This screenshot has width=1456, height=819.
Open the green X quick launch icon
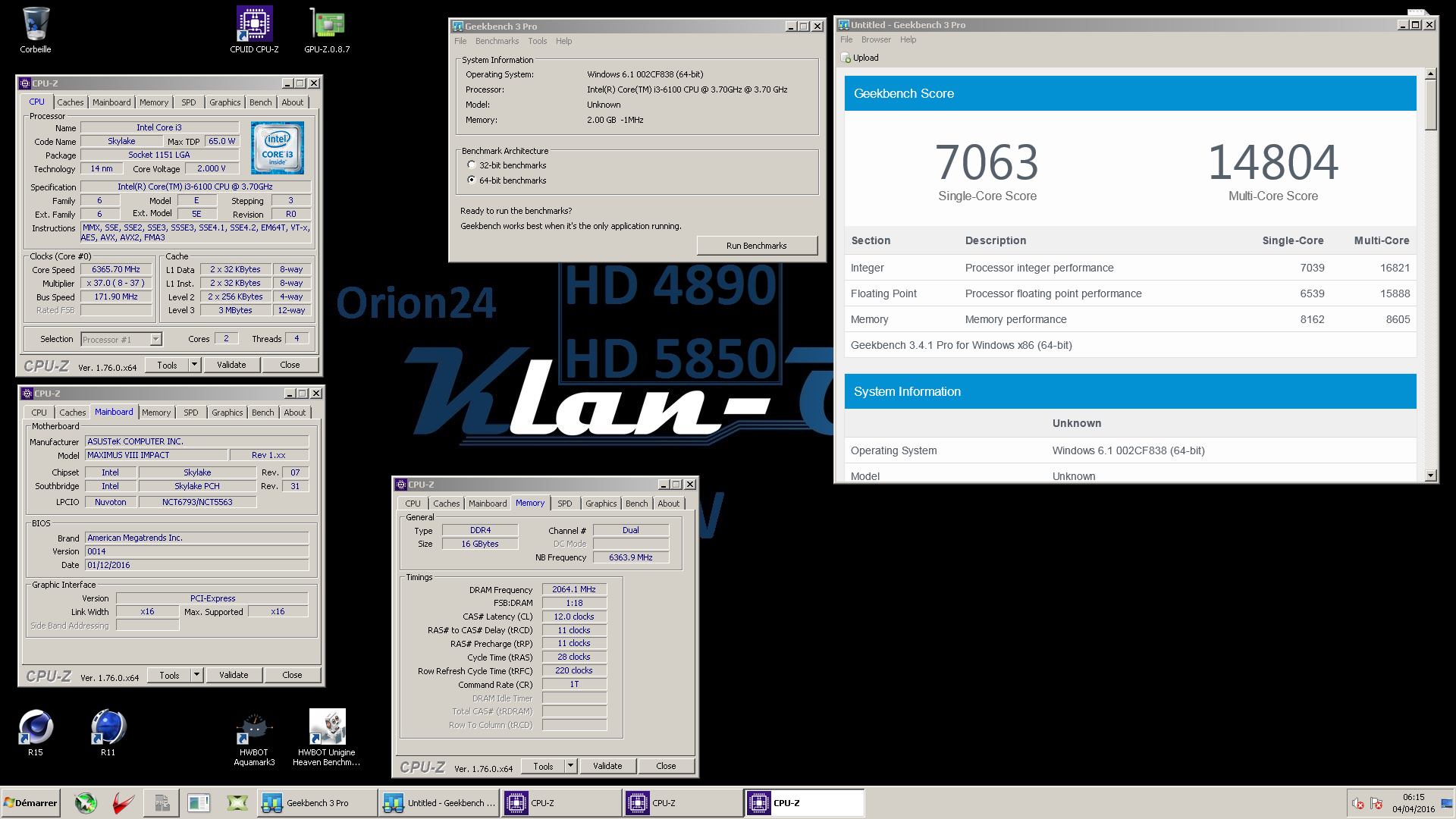coord(237,803)
